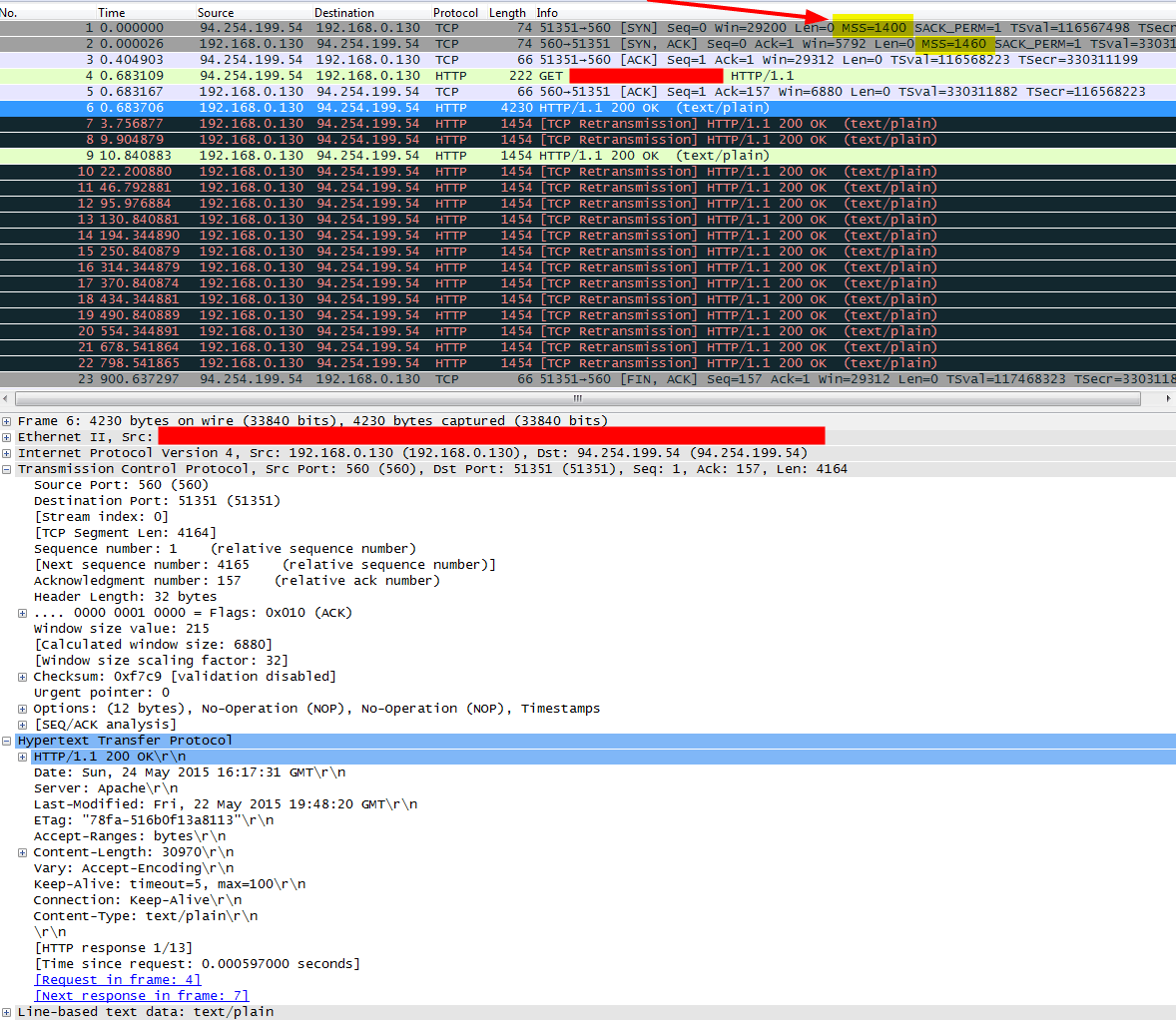The height and width of the screenshot is (1027, 1176).
Task: Expand the SEQ/ACK analysis node
Action: pos(23,725)
